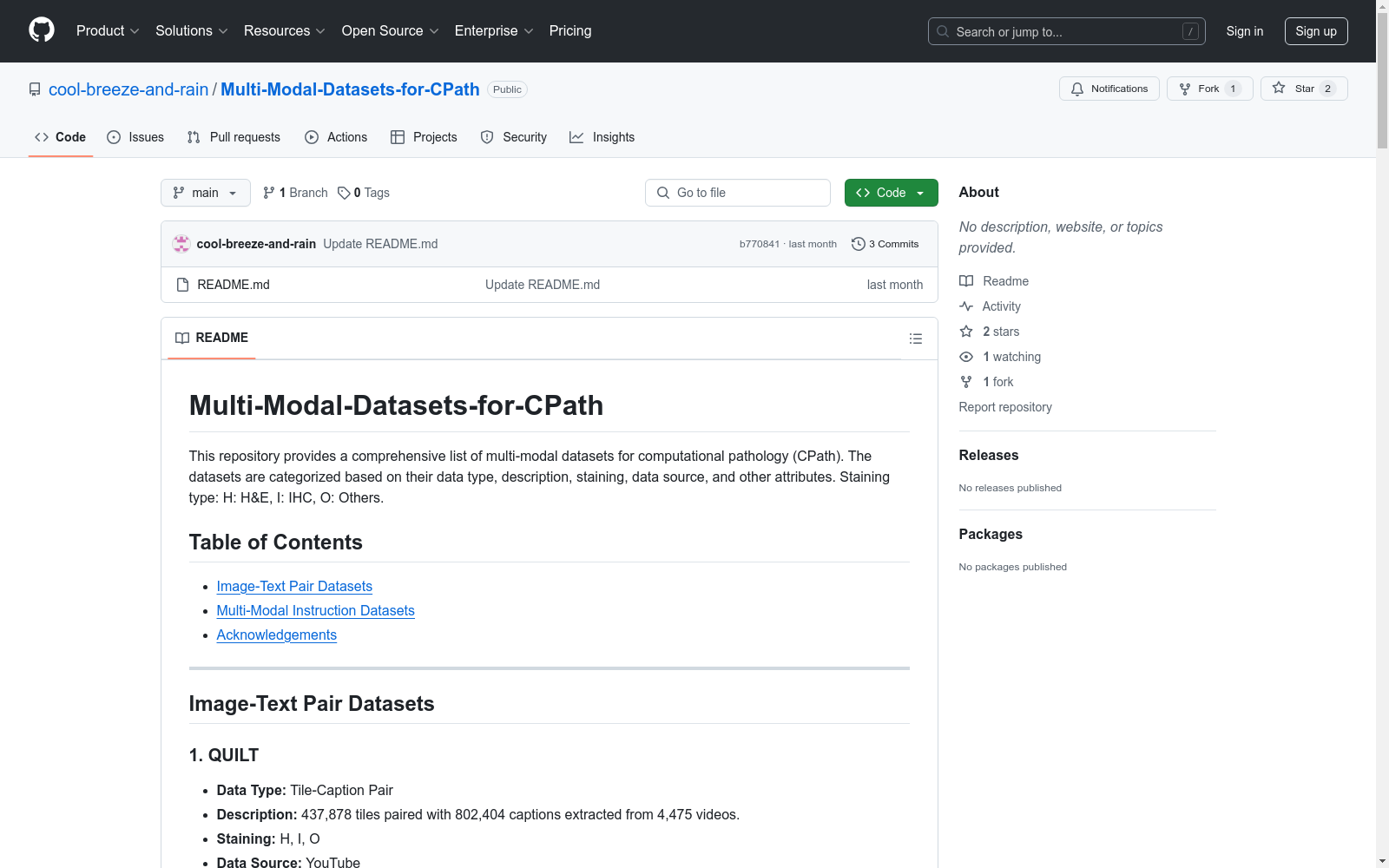This screenshot has width=1389, height=868.
Task: Click the cool-breeze-and-rain avatar in commit row
Action: coord(181,244)
